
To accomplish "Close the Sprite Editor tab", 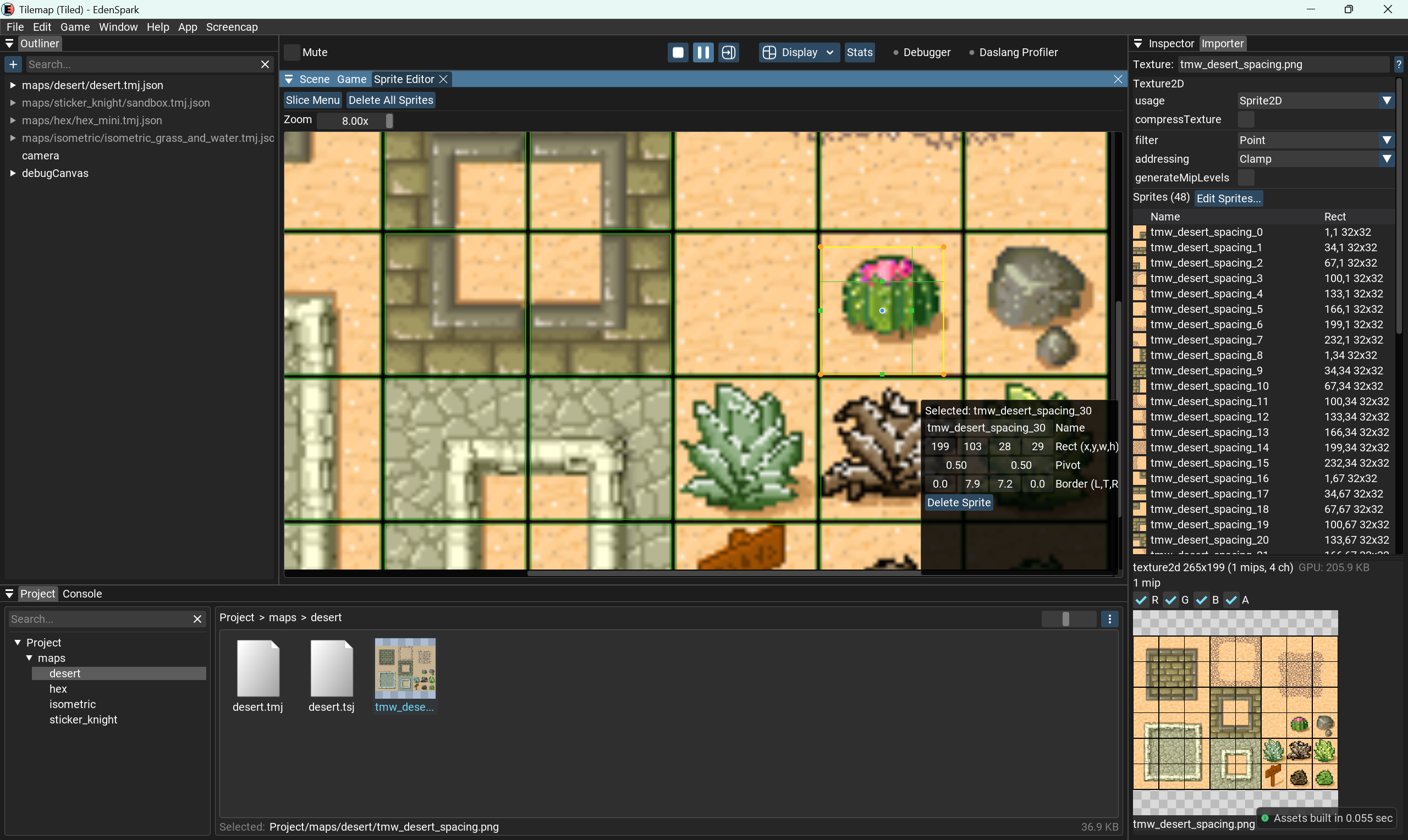I will (x=443, y=79).
